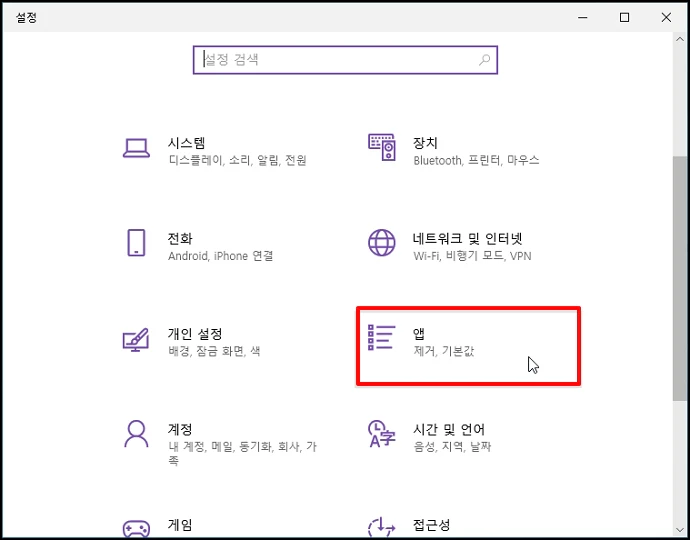Open the 장치 settings title
This screenshot has height=540, width=690.
pos(425,143)
